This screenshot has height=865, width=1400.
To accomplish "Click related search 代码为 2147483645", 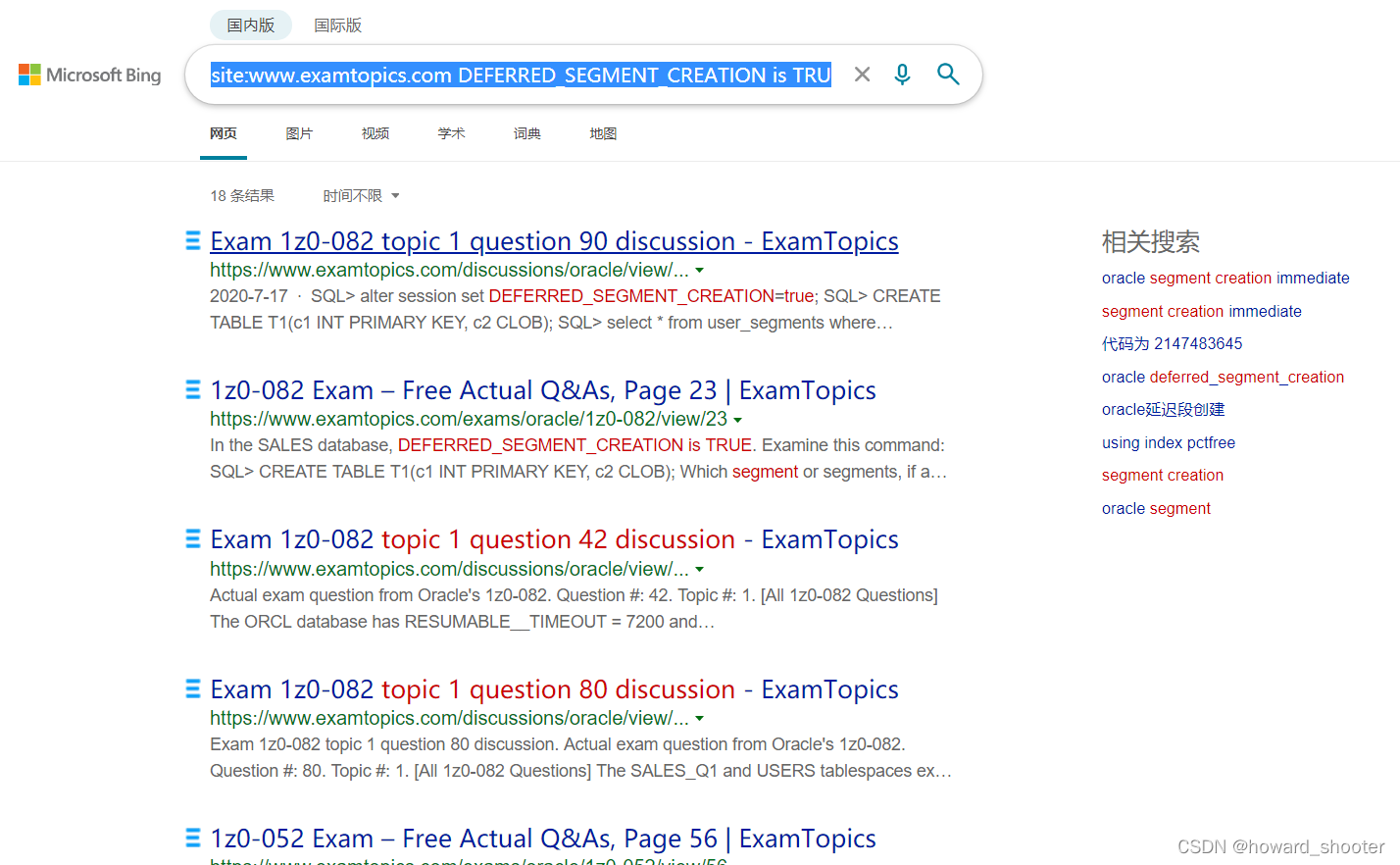I will pos(1172,344).
